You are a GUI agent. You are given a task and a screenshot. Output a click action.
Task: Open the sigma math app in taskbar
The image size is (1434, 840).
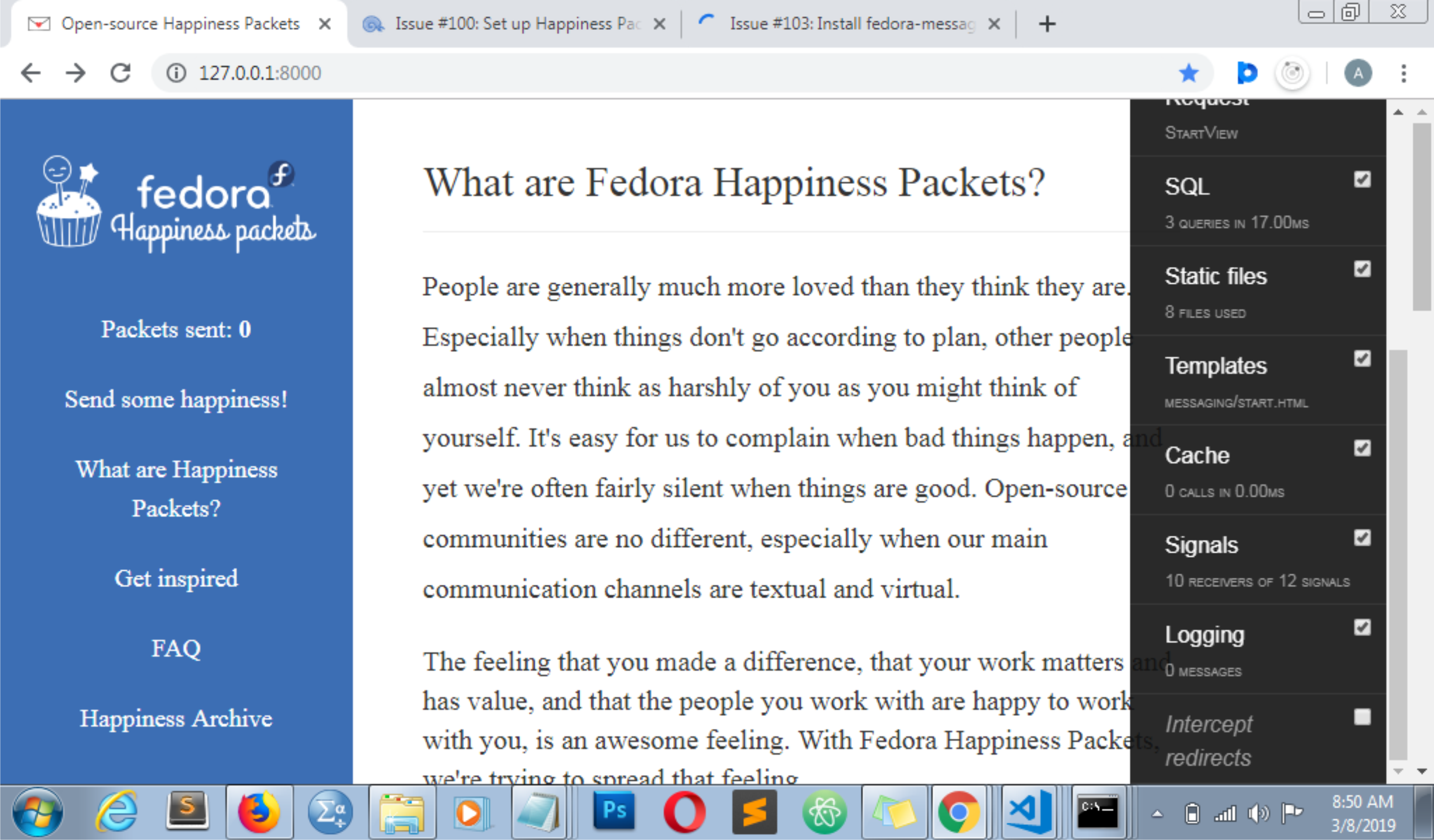tap(330, 812)
